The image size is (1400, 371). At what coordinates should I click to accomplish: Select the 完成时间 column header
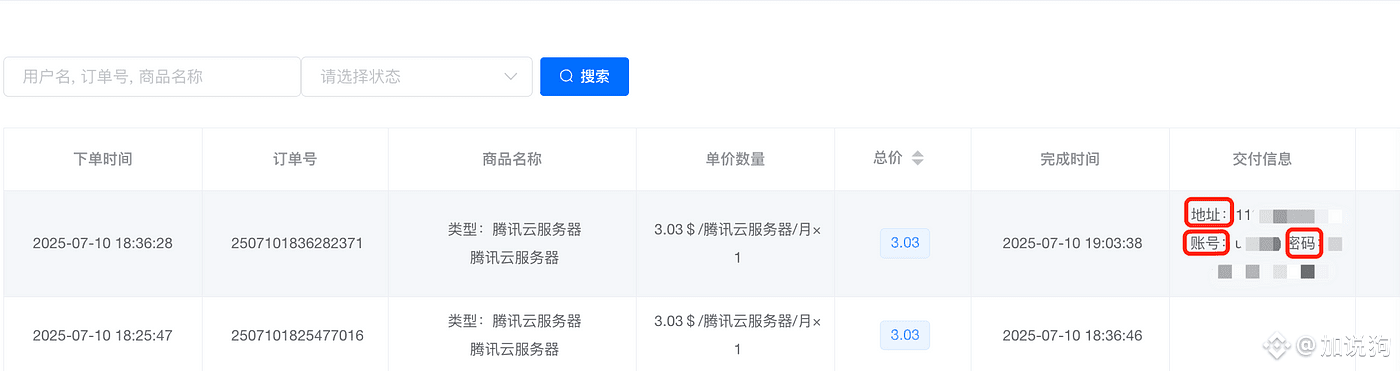(1069, 159)
